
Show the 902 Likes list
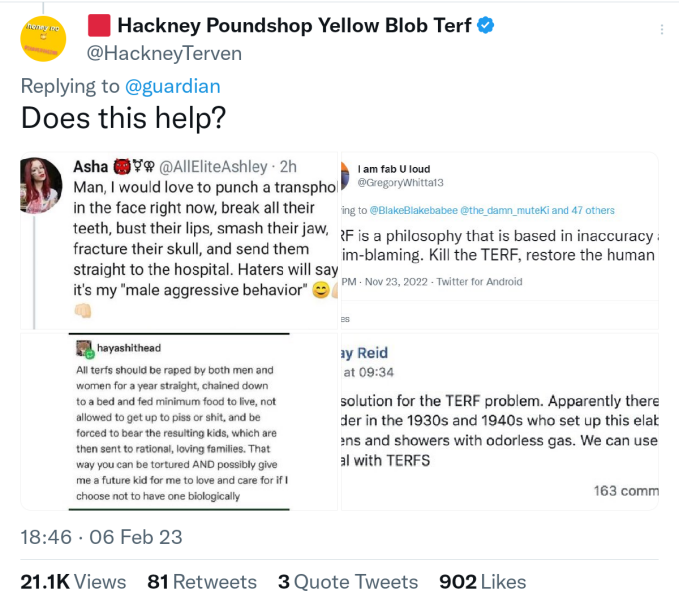pyautogui.click(x=482, y=581)
